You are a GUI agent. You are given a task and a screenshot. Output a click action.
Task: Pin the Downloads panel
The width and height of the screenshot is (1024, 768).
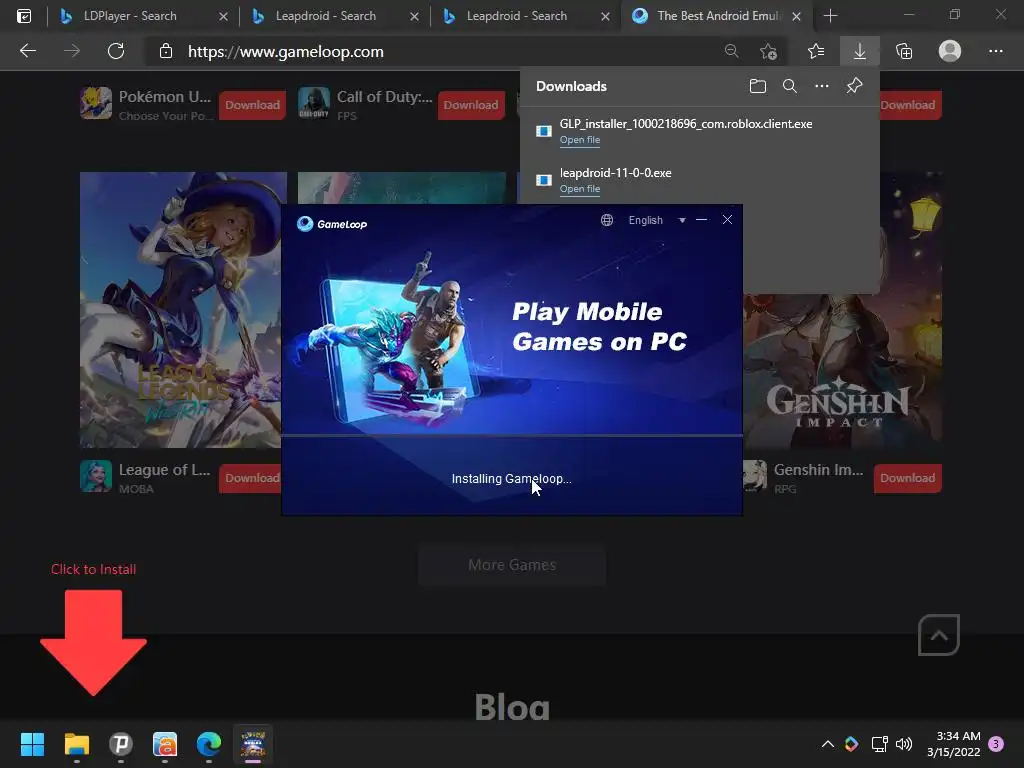854,86
